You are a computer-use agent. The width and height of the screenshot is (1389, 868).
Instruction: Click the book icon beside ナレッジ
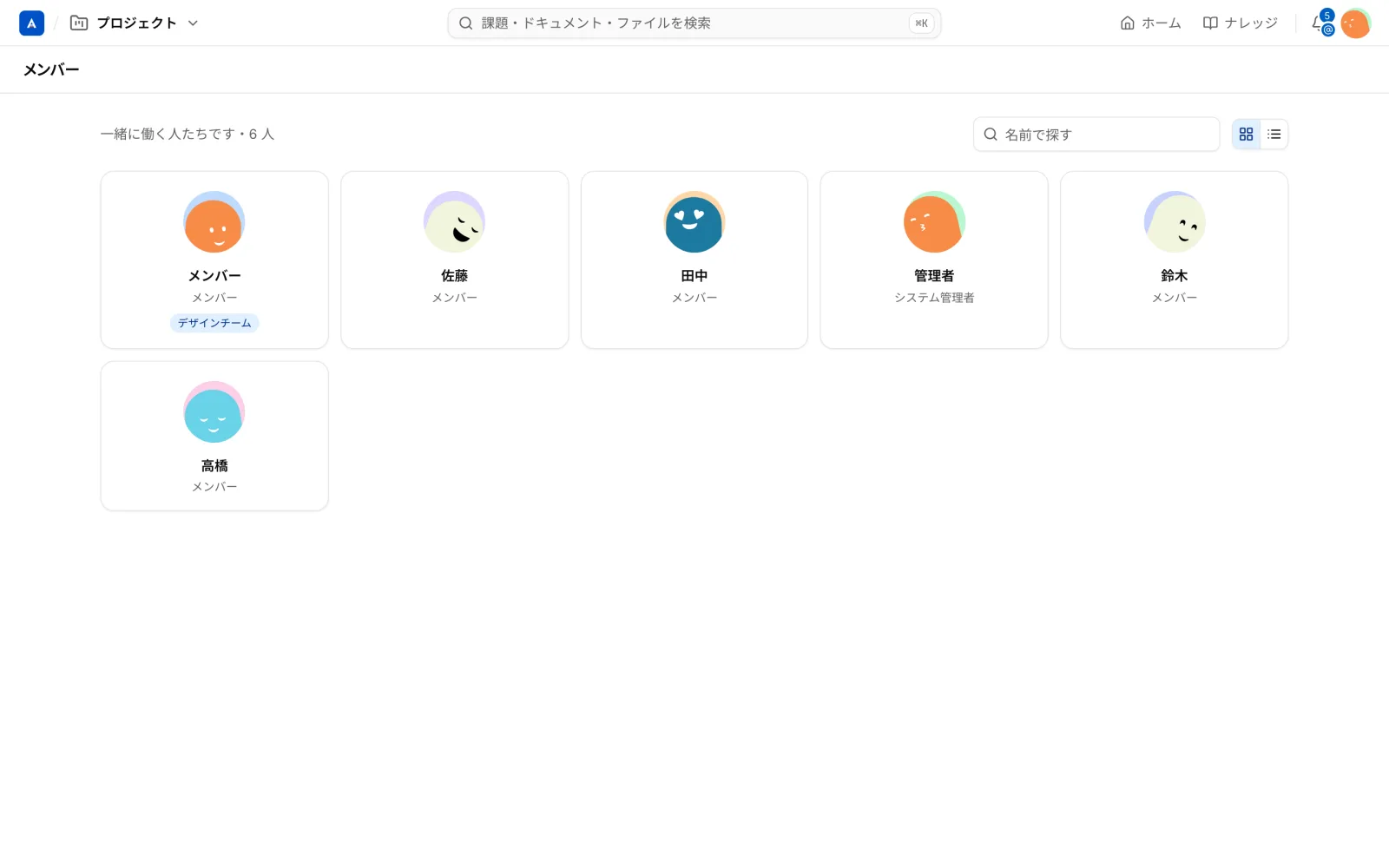[x=1210, y=23]
